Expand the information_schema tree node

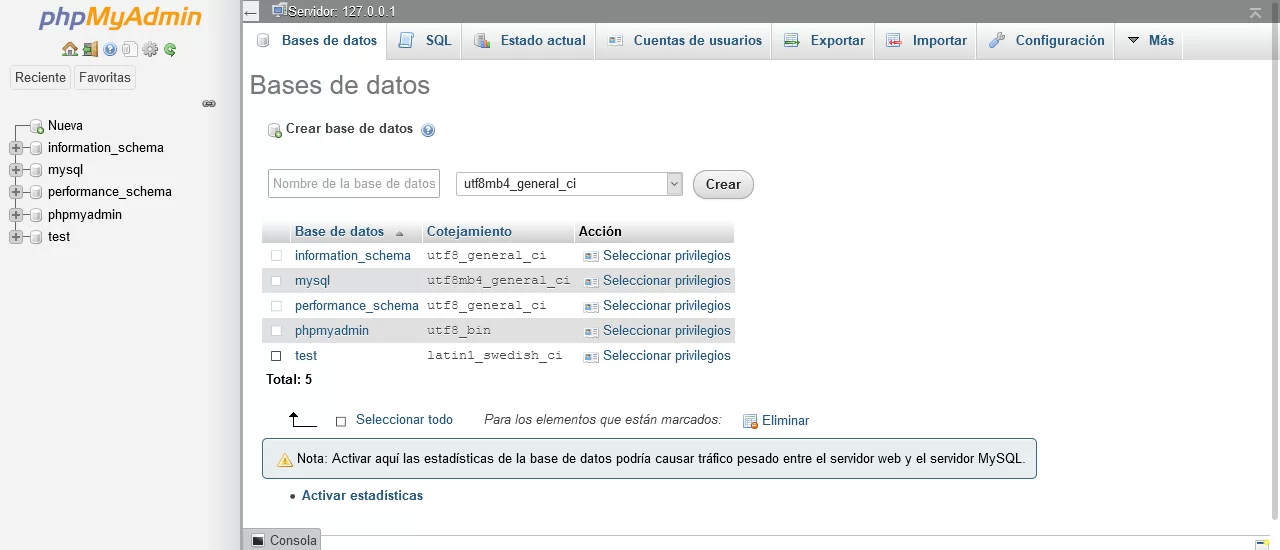click(16, 148)
